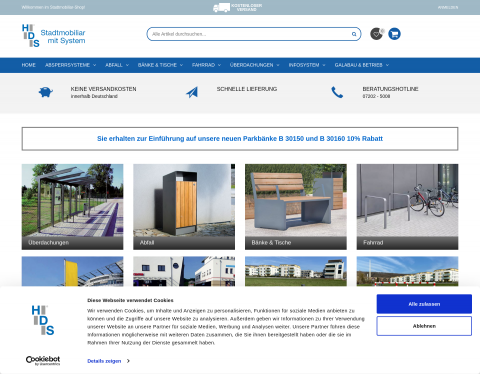Click the HDS logo in cookie banner
The width and height of the screenshot is (480, 374).
pyautogui.click(x=43, y=320)
